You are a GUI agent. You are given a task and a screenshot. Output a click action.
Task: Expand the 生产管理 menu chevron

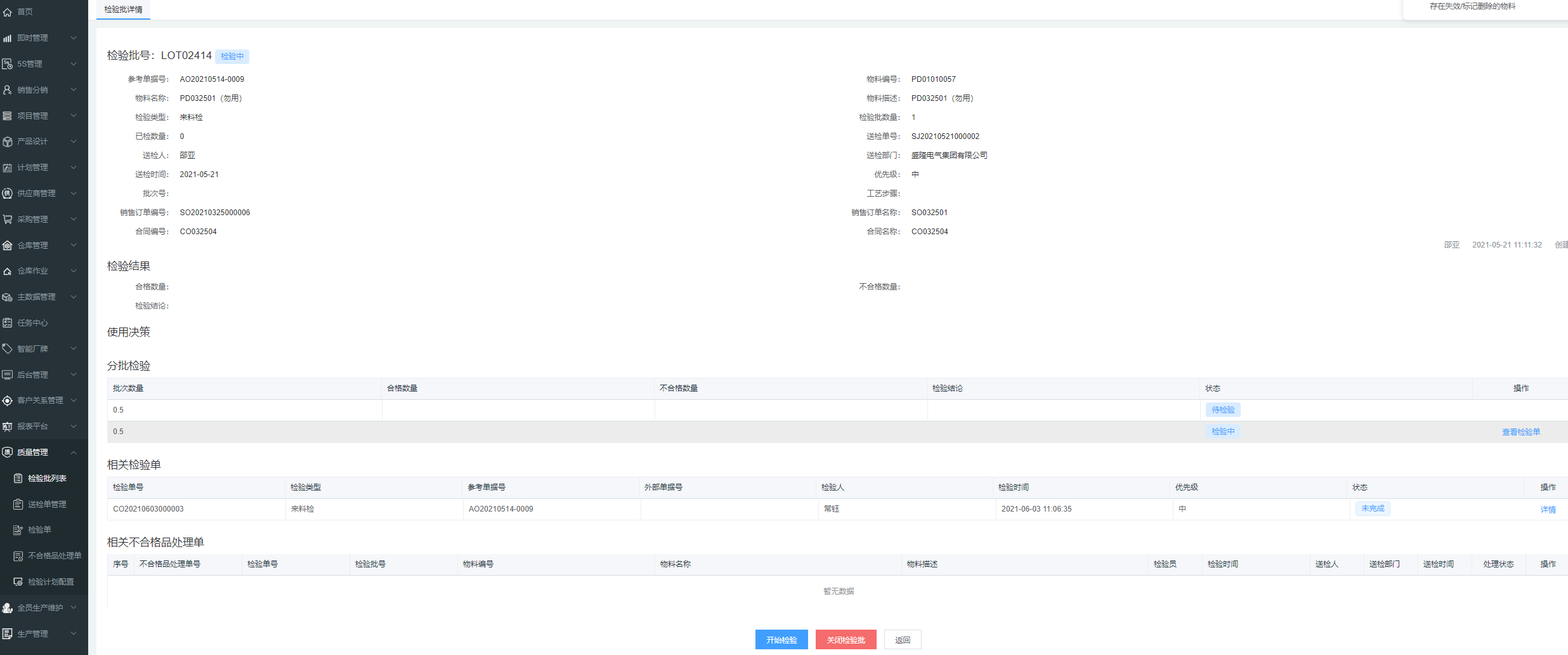tap(74, 633)
